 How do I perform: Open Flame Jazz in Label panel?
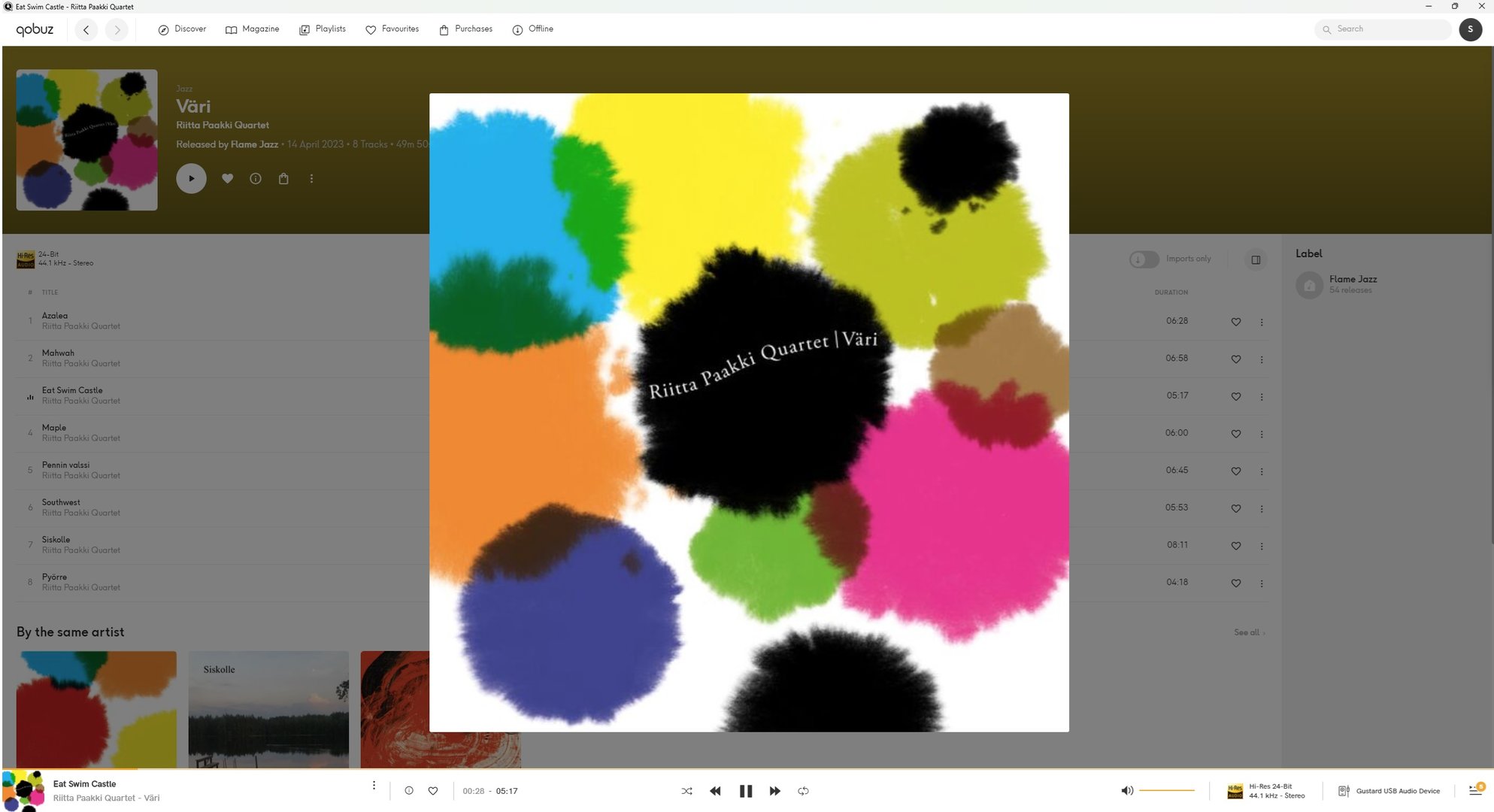pyautogui.click(x=1353, y=279)
